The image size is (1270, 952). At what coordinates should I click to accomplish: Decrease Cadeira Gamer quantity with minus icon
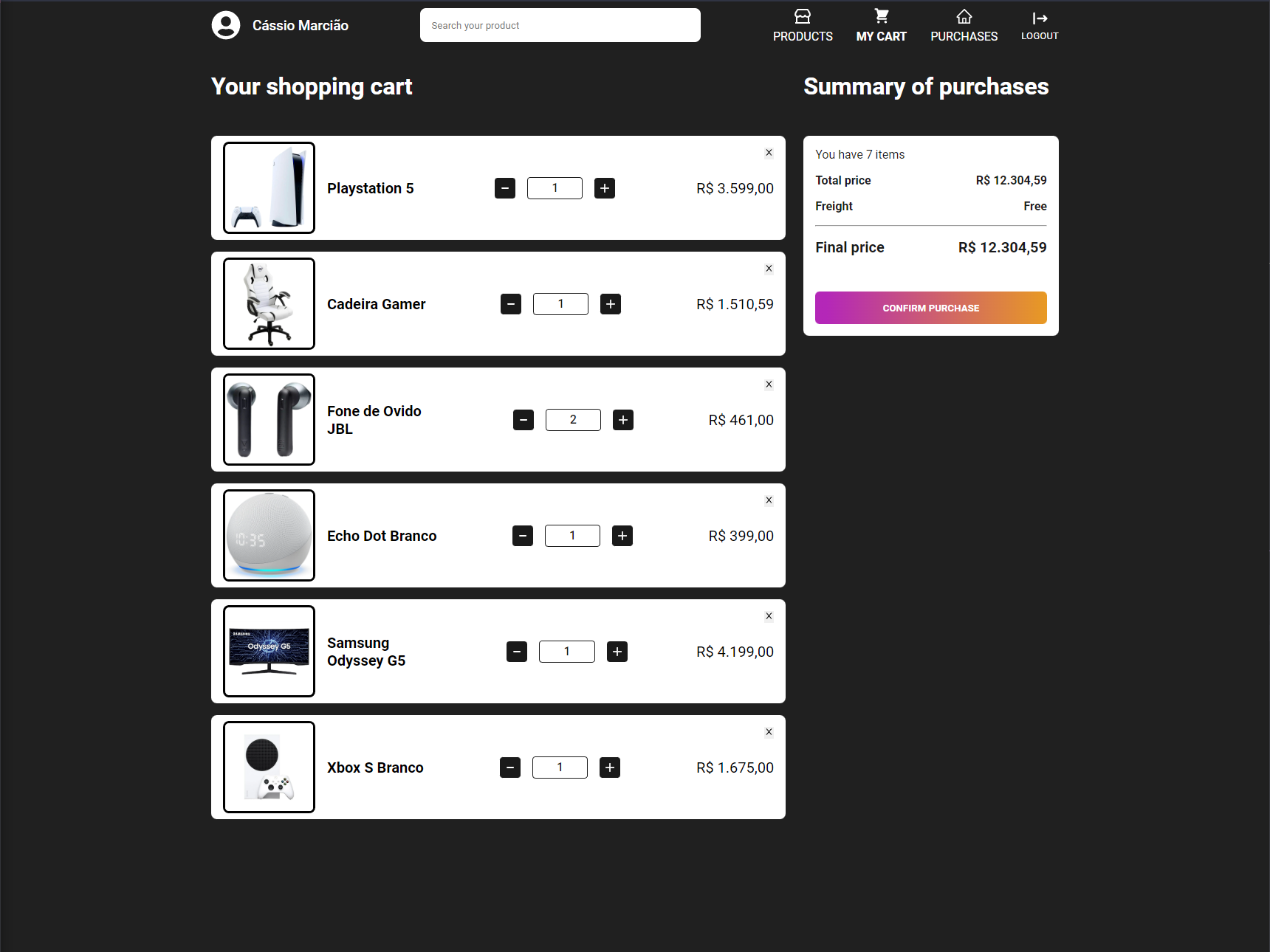coord(510,303)
